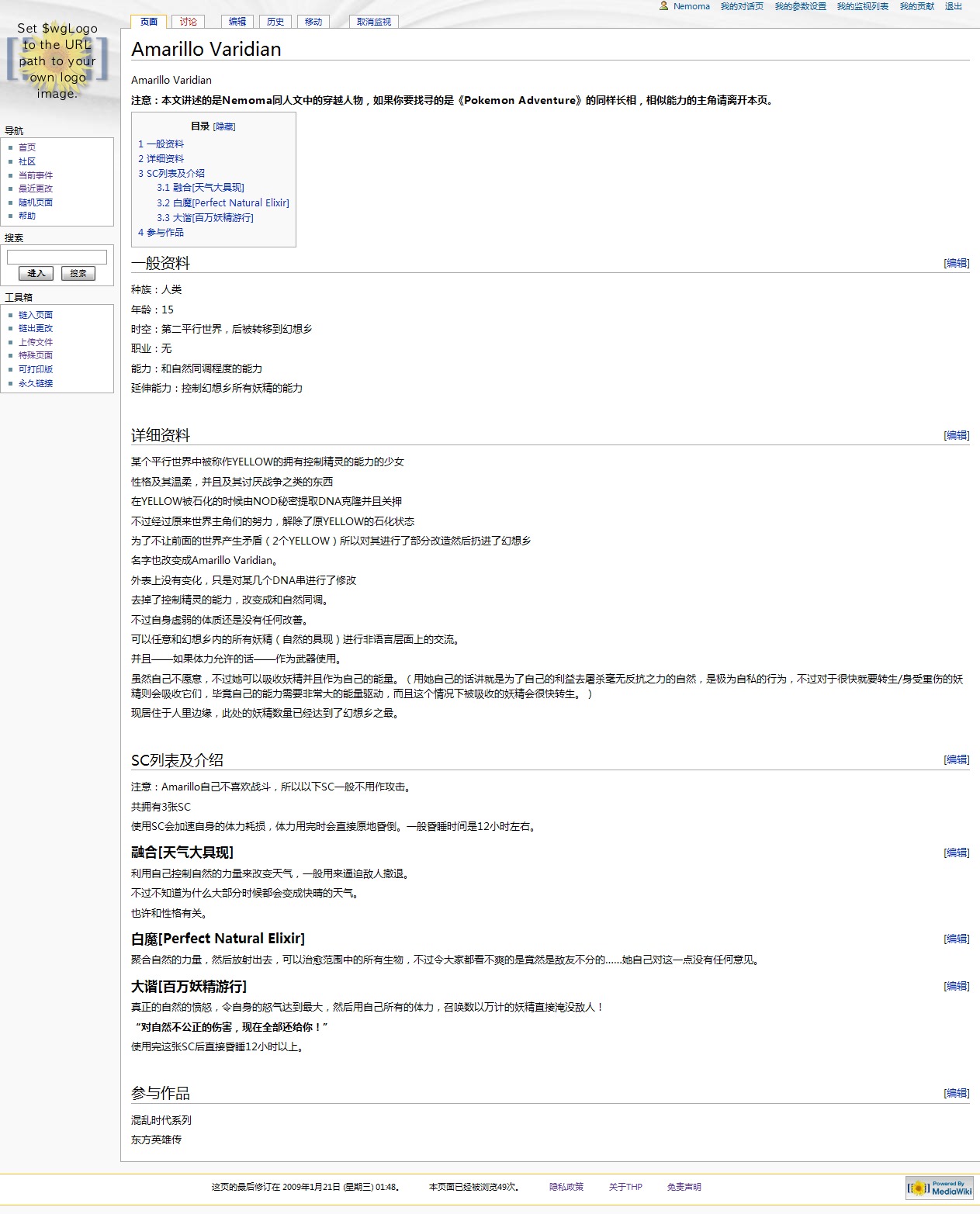The height and width of the screenshot is (1214, 980).
Task: Click the 共拥有3张SC line
Action: click(161, 807)
